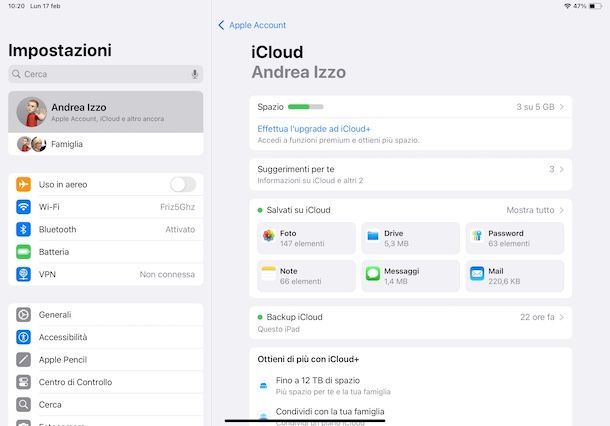The width and height of the screenshot is (610, 426).
Task: Open the Mail 220,6 KB tile
Action: point(515,276)
